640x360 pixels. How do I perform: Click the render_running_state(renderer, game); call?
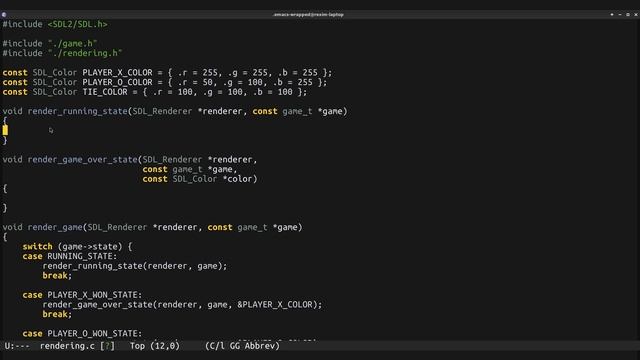tap(135, 266)
